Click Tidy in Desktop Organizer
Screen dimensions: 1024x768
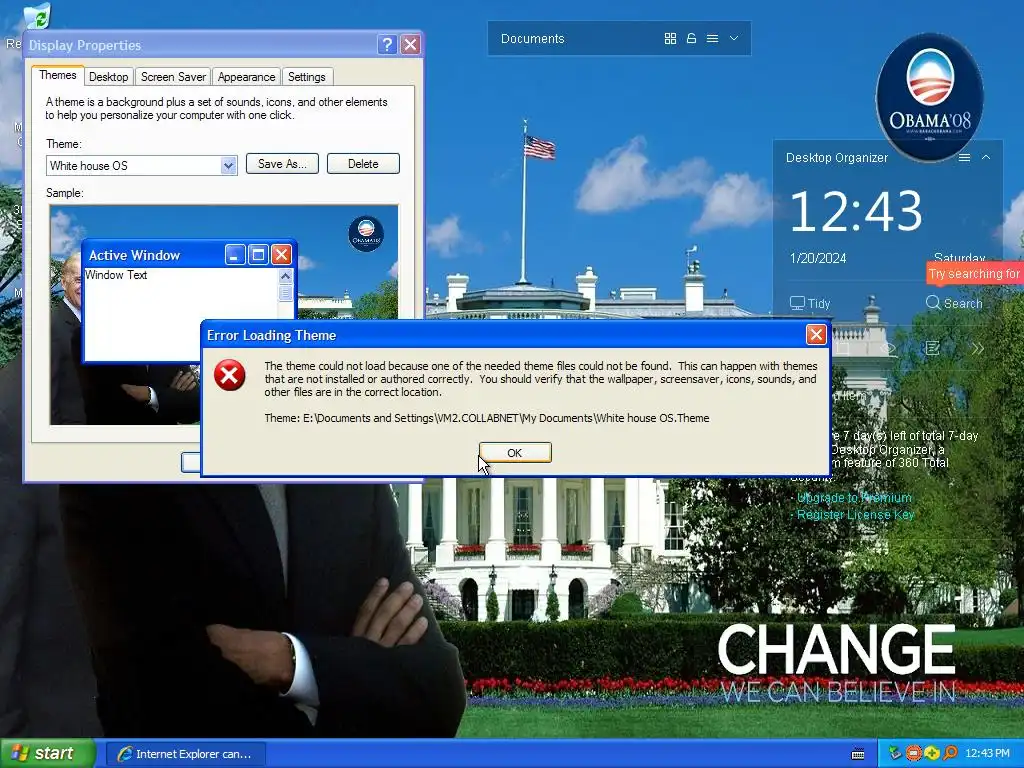coord(810,304)
